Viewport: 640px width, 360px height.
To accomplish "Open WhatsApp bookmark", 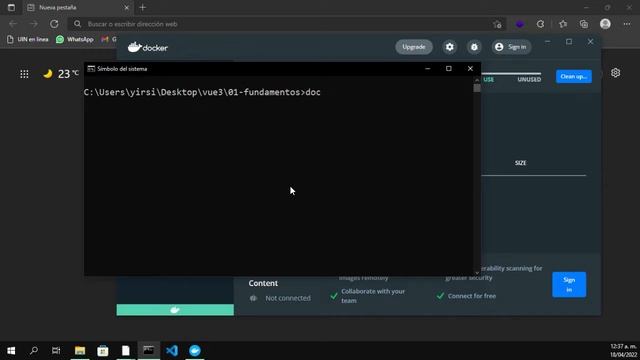I will 75,39.
